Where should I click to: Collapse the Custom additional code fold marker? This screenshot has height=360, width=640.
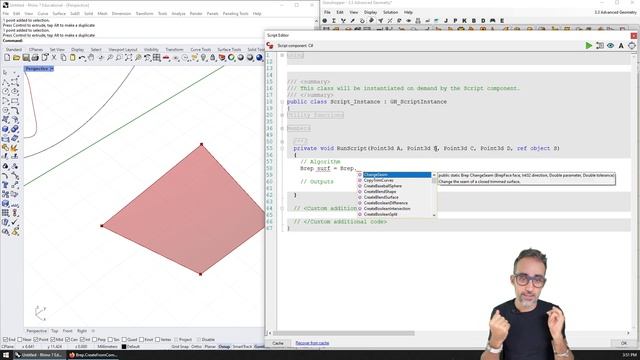pyautogui.click(x=282, y=208)
